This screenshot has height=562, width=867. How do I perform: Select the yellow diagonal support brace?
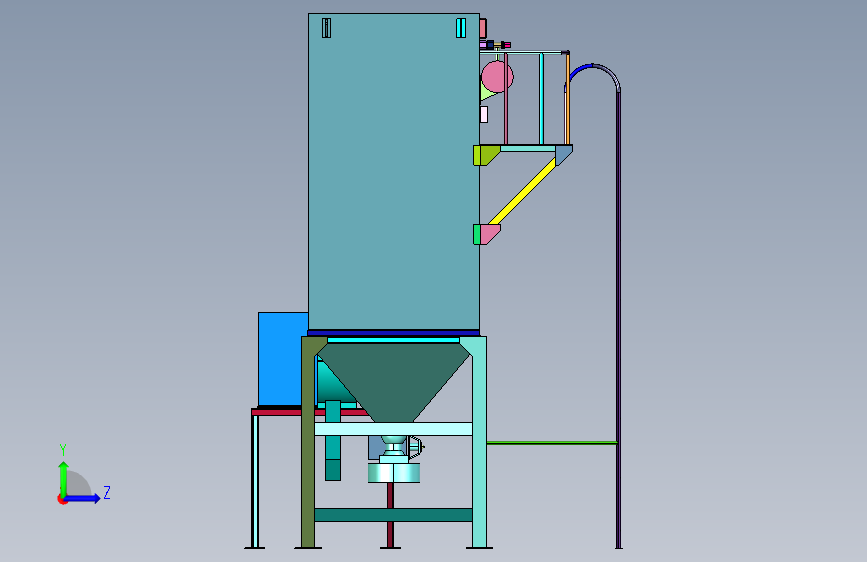pos(522,191)
